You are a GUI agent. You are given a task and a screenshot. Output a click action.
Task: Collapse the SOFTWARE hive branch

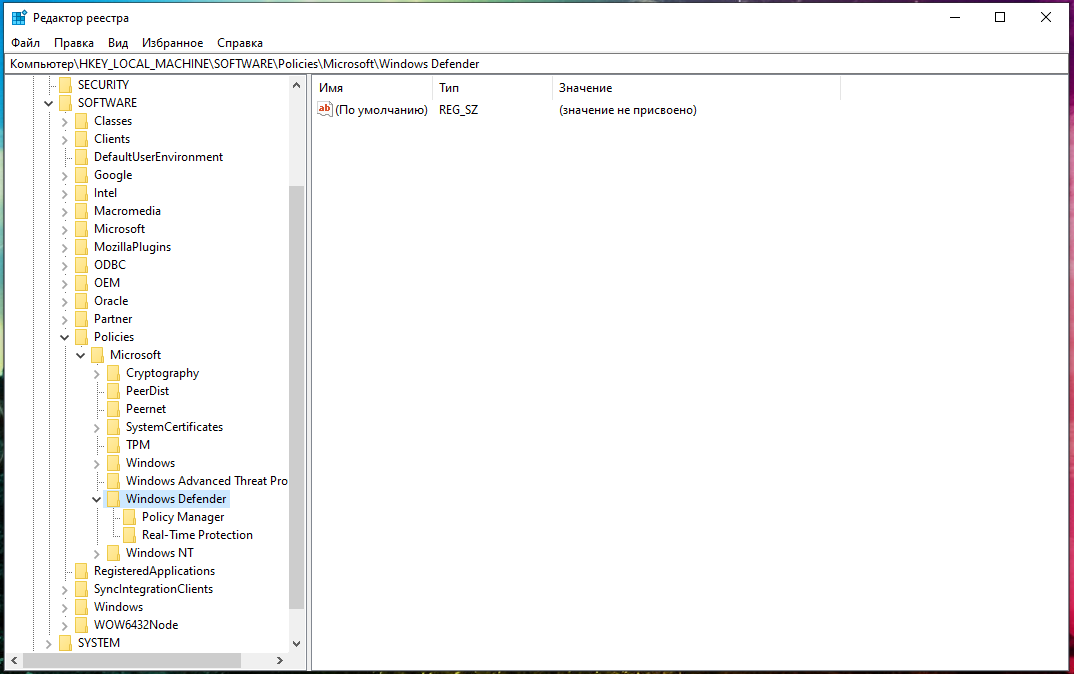coord(49,103)
